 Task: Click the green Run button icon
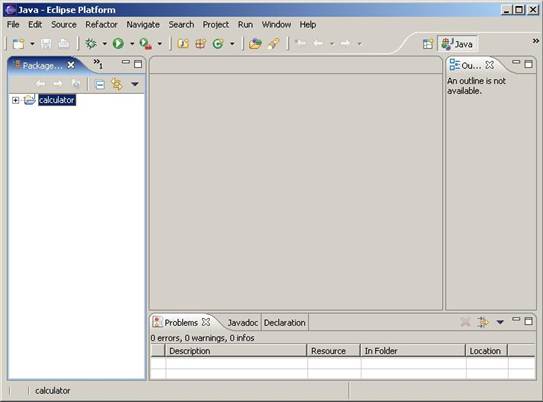tap(118, 44)
